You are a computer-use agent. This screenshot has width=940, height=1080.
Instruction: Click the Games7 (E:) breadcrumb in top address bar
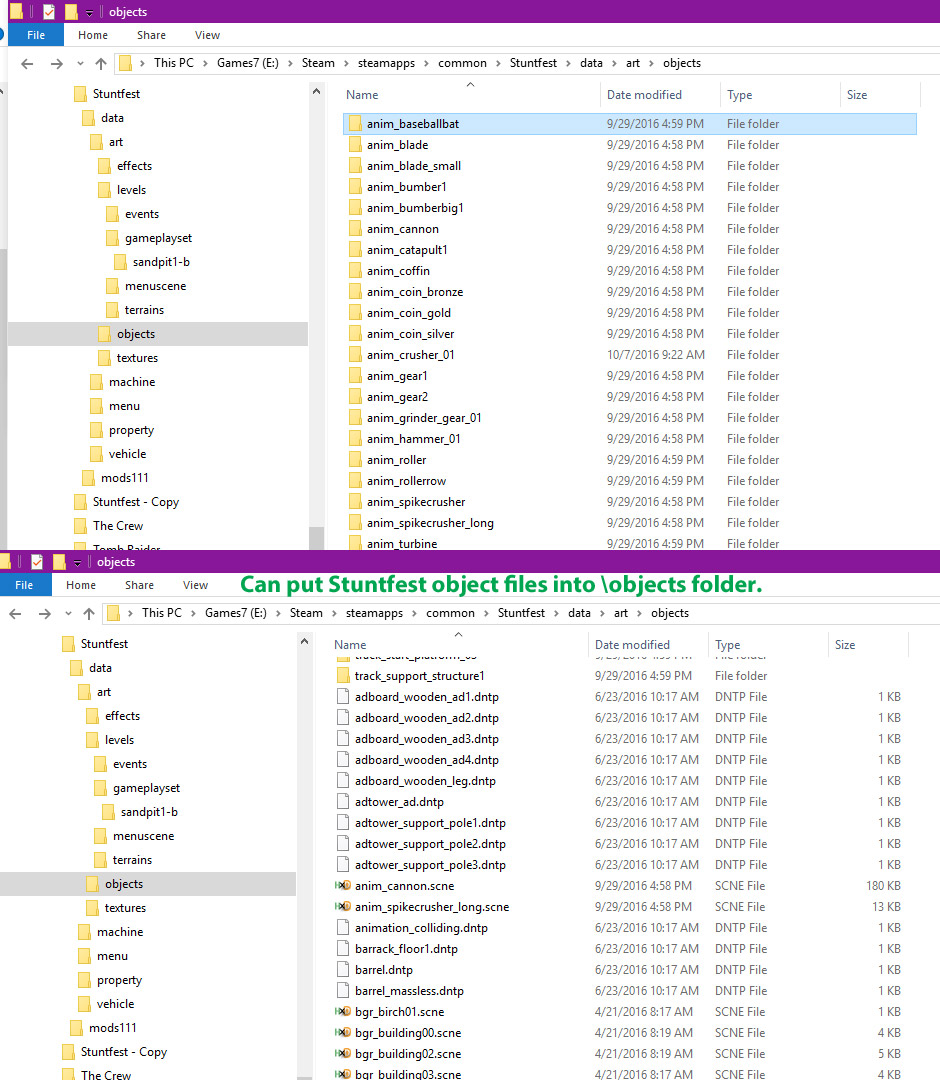248,63
